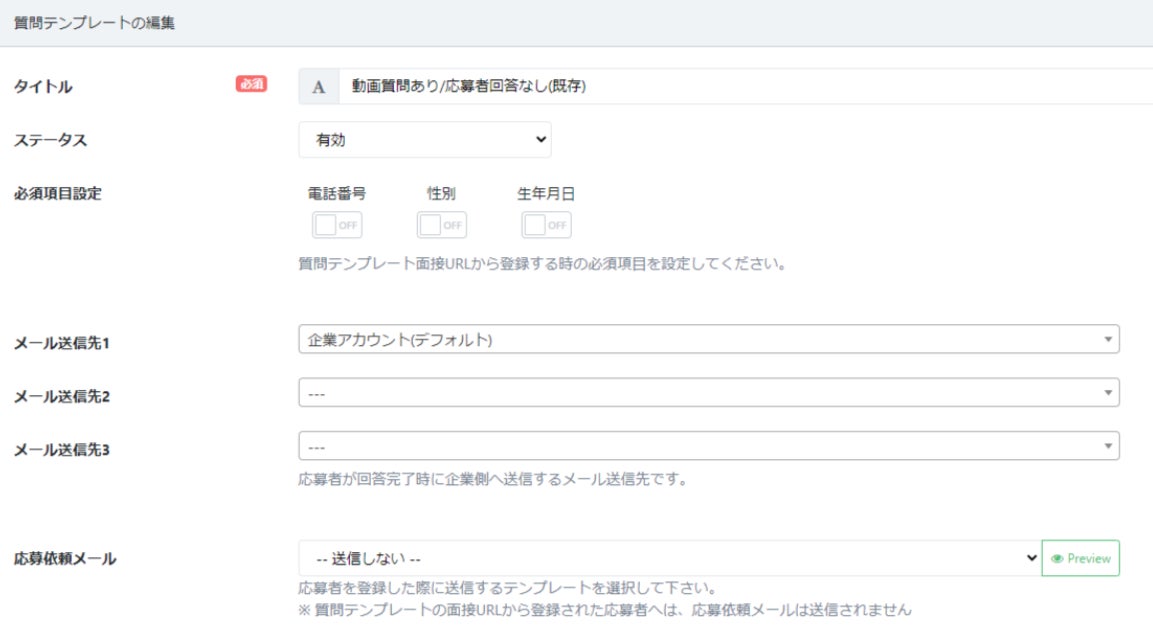The image size is (1153, 632).
Task: Click the "A" icon beside title field
Action: tap(319, 87)
